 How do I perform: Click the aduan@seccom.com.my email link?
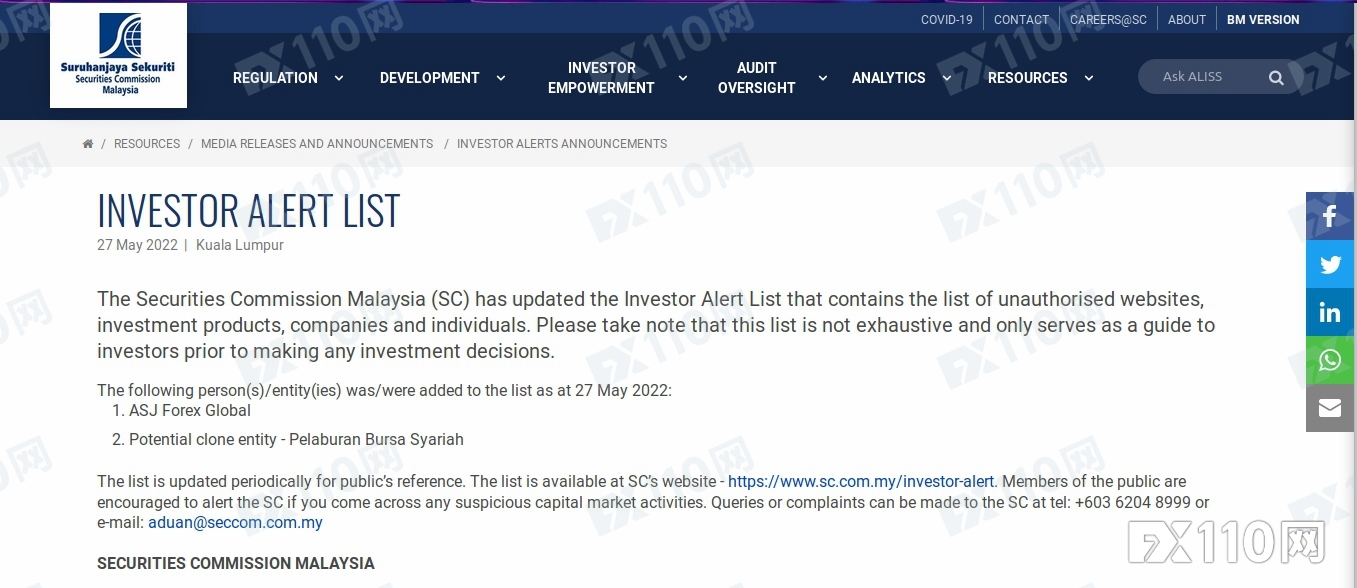point(235,522)
